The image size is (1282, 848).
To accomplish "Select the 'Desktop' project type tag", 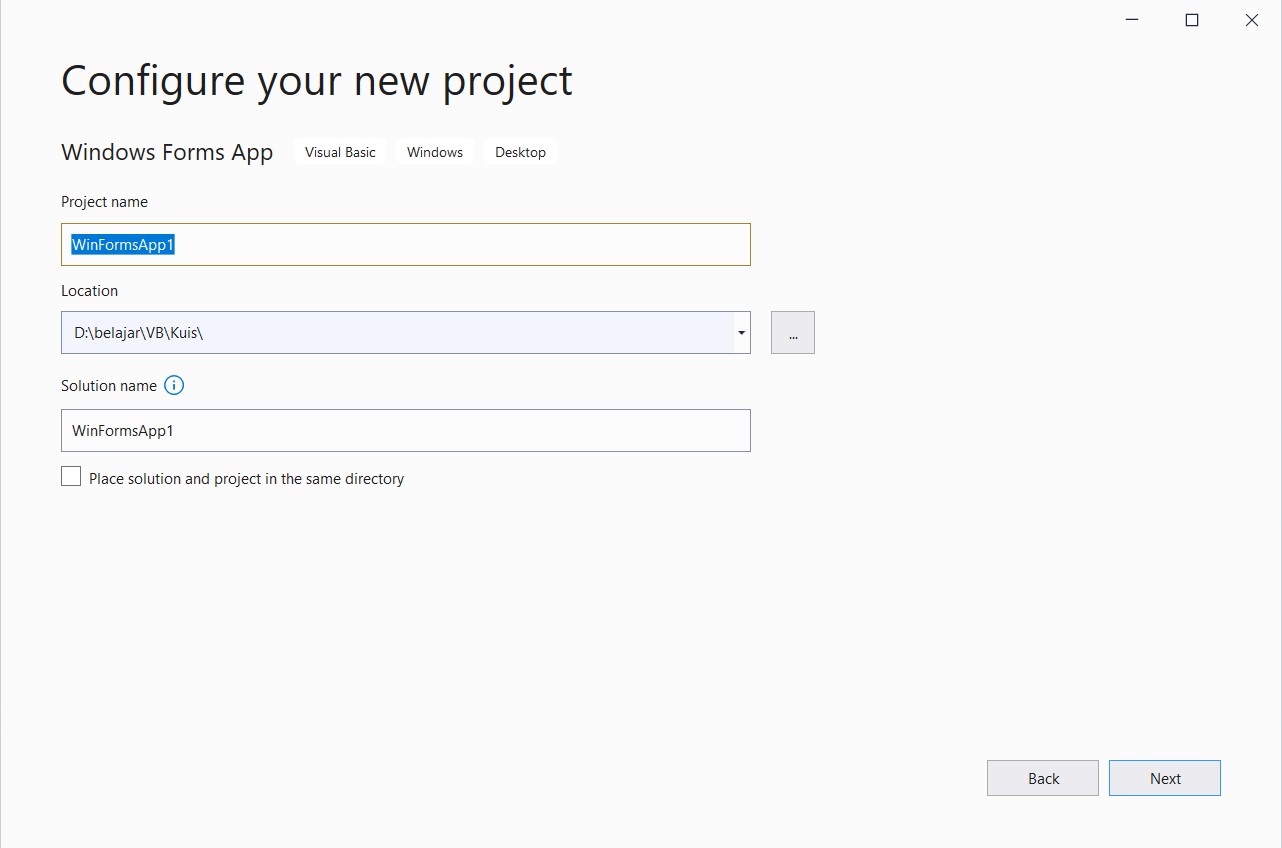I will point(520,151).
